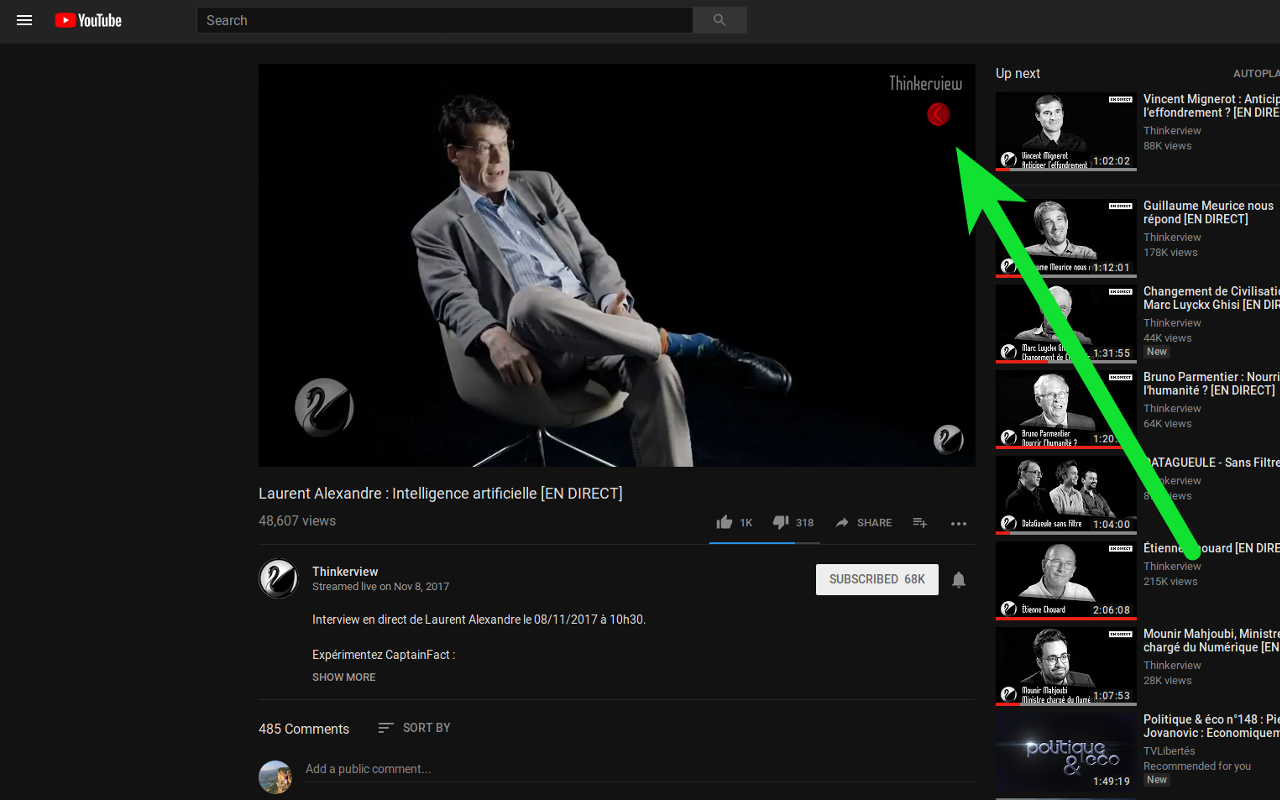Toggle the notification bell for Thinkerview
Image resolution: width=1280 pixels, height=800 pixels.
(x=959, y=580)
